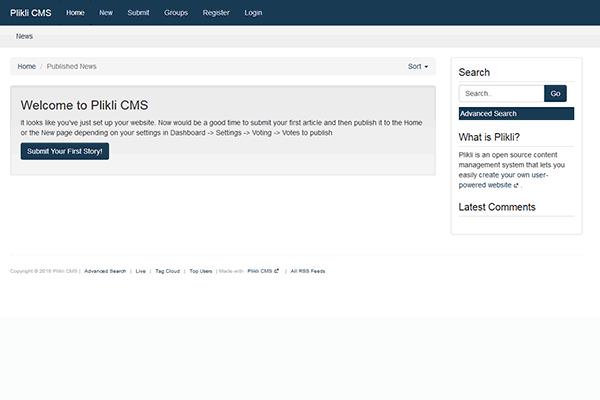Viewport: 600px width, 400px height.
Task: Open the Login page
Action: tap(253, 13)
